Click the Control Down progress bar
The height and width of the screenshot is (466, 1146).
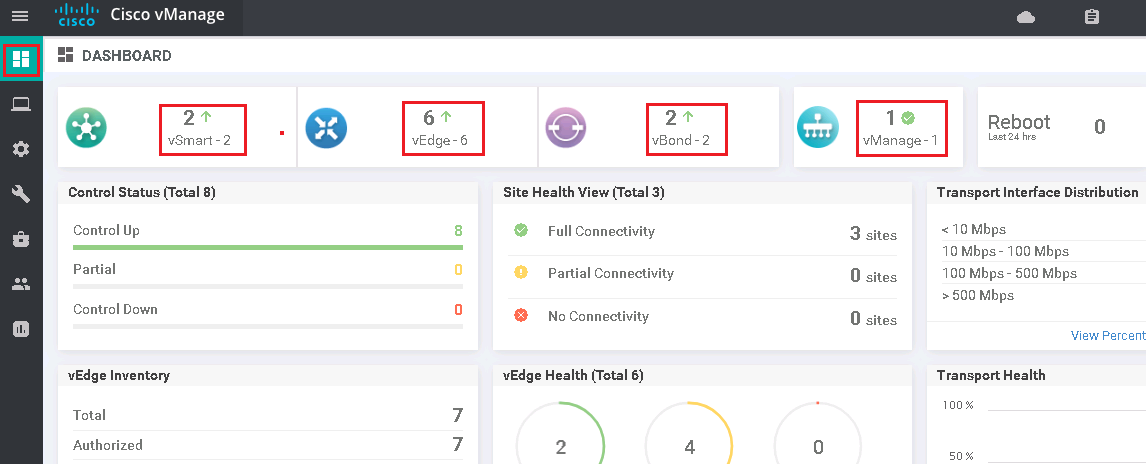267,326
